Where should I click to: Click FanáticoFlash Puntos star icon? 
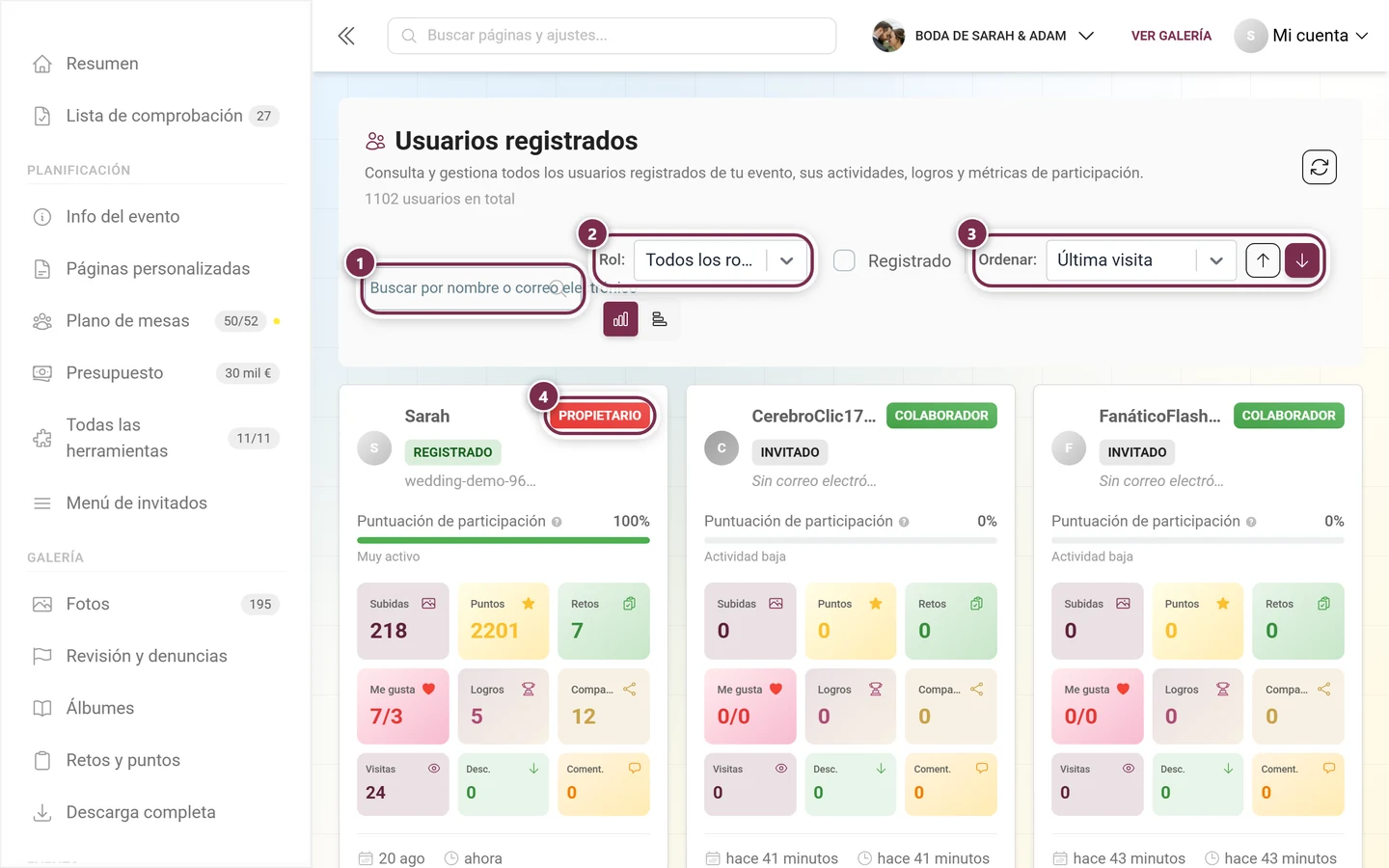point(1223,604)
